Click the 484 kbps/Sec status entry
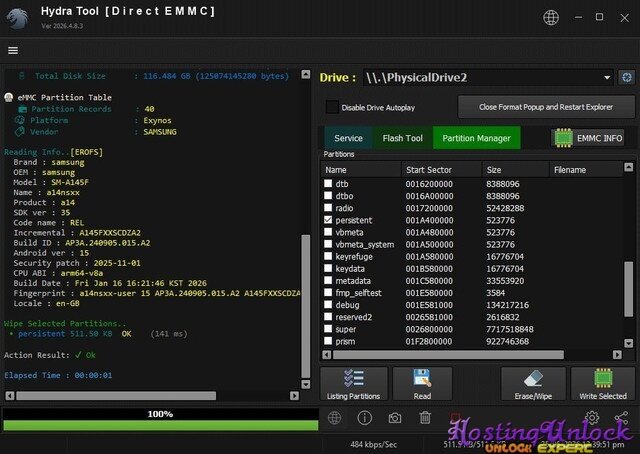 click(373, 444)
